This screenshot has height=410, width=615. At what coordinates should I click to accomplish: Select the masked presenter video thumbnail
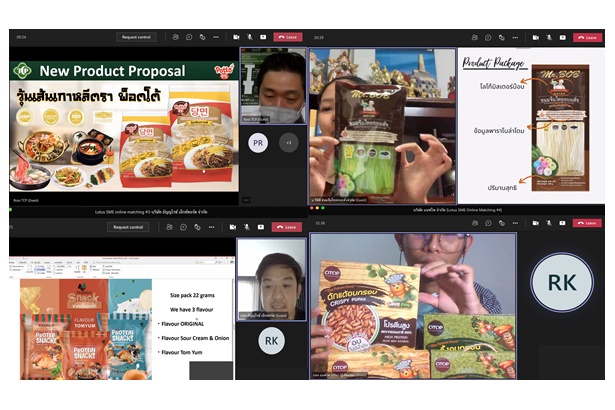[x=273, y=86]
